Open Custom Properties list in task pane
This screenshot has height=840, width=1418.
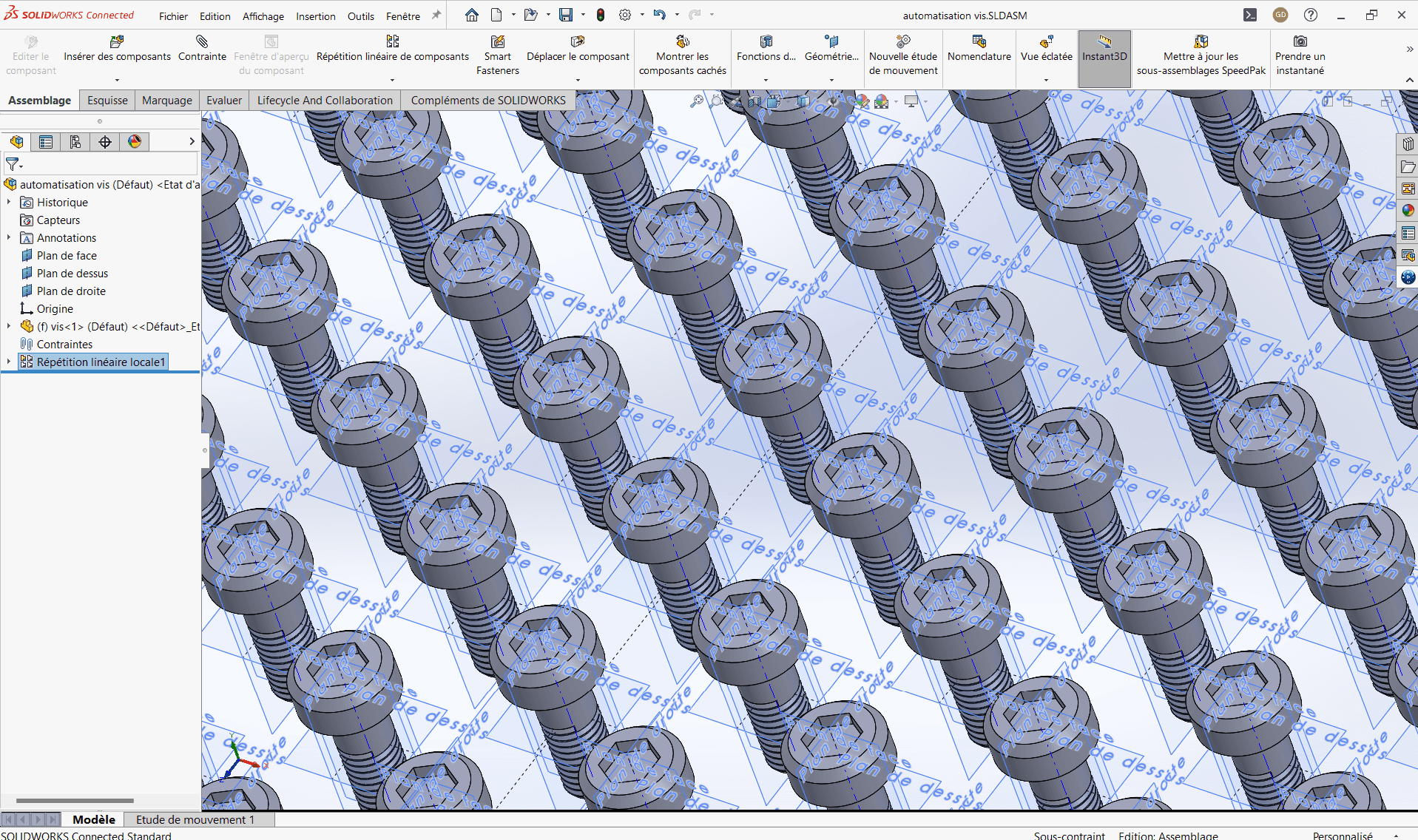[1408, 233]
